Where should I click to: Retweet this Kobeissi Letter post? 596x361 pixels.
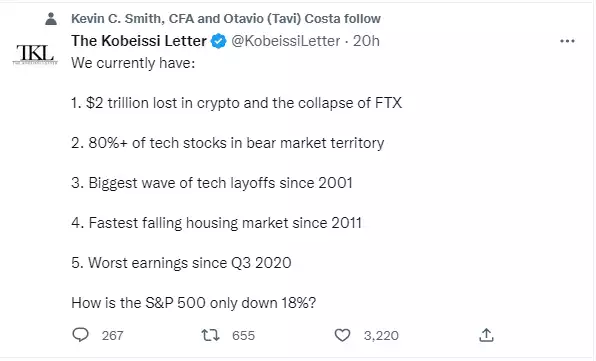tap(210, 335)
